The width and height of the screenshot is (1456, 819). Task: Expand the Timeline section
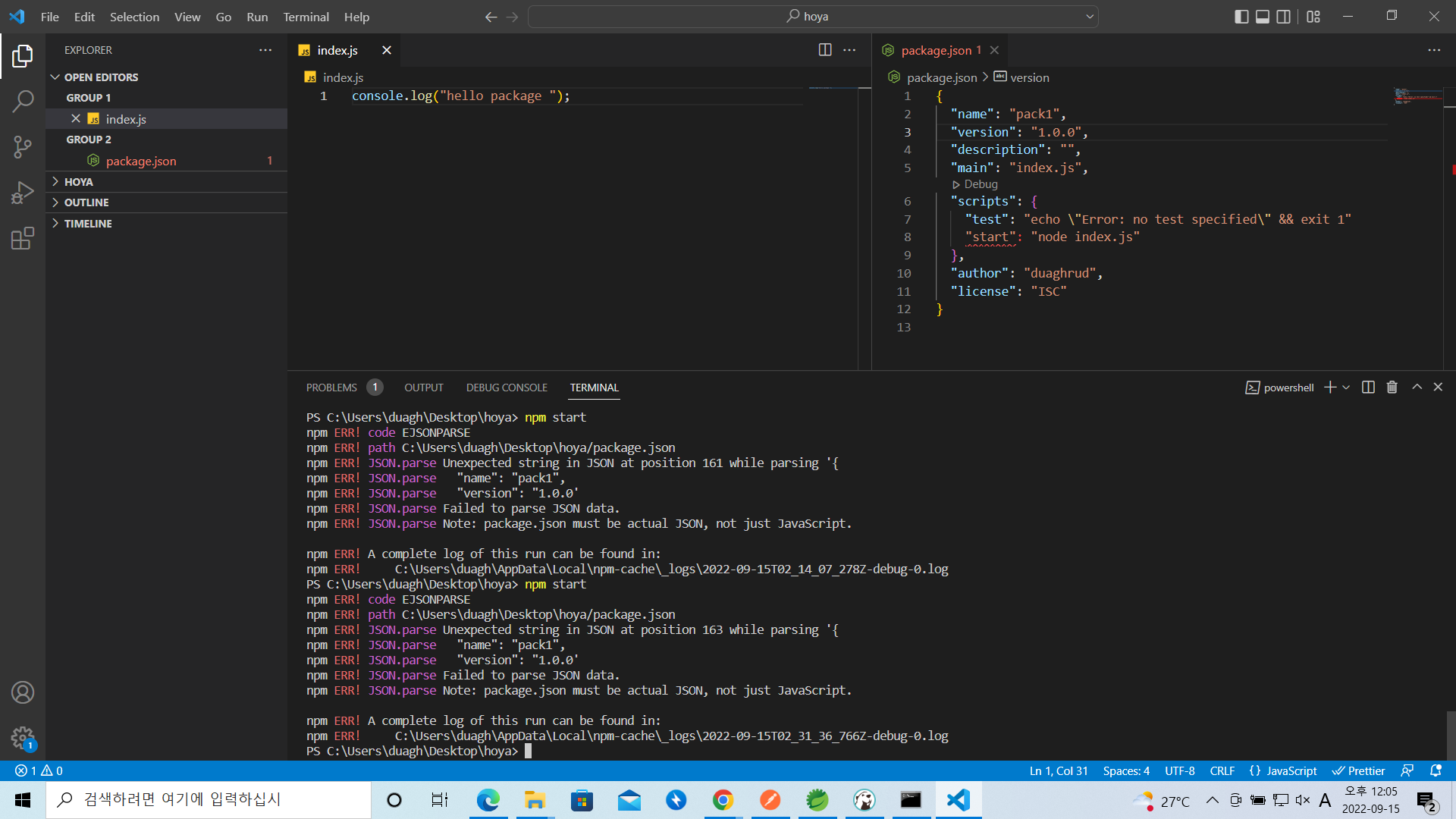tap(167, 224)
